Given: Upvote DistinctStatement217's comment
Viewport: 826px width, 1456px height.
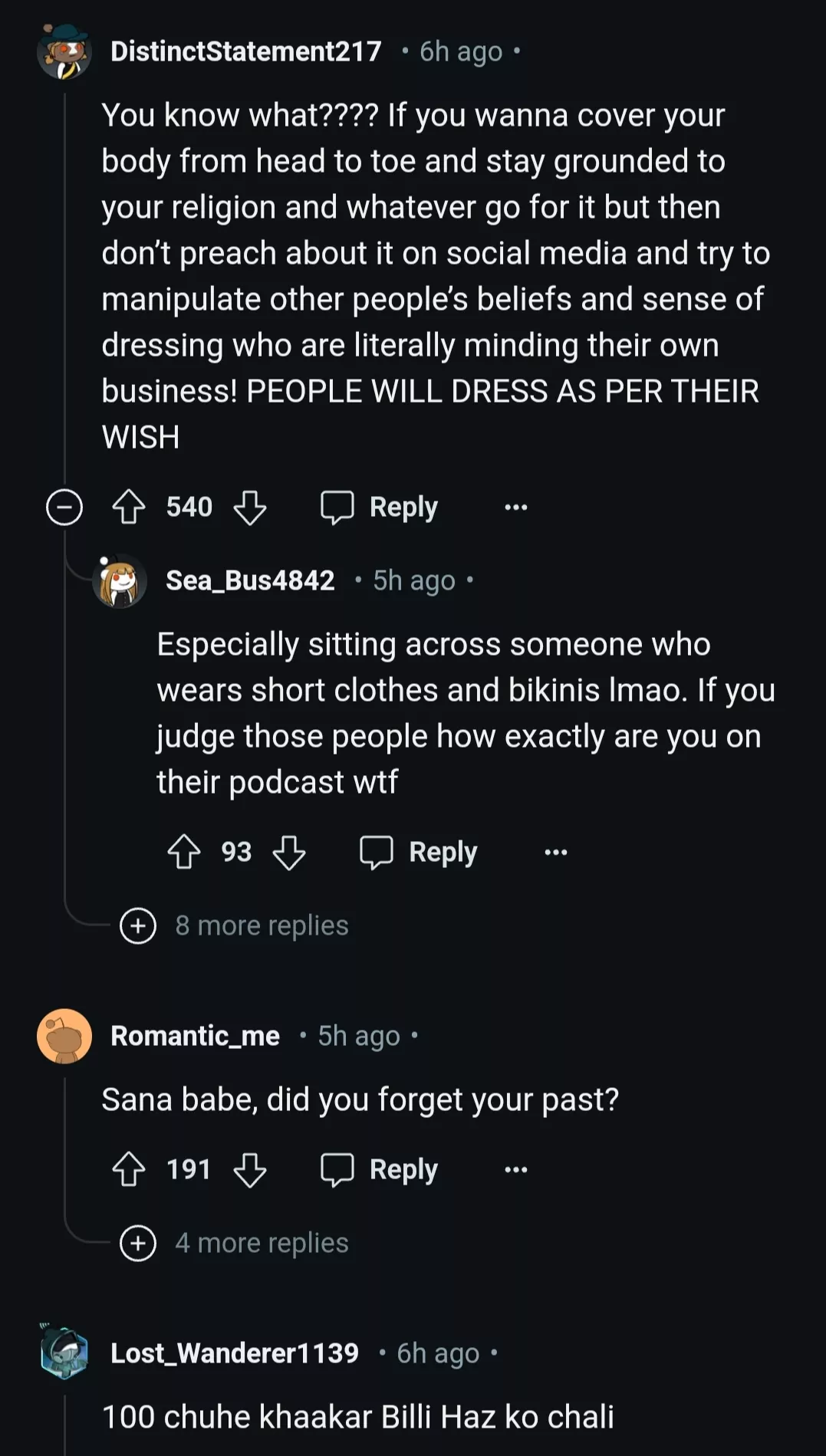Looking at the screenshot, I should tap(129, 507).
